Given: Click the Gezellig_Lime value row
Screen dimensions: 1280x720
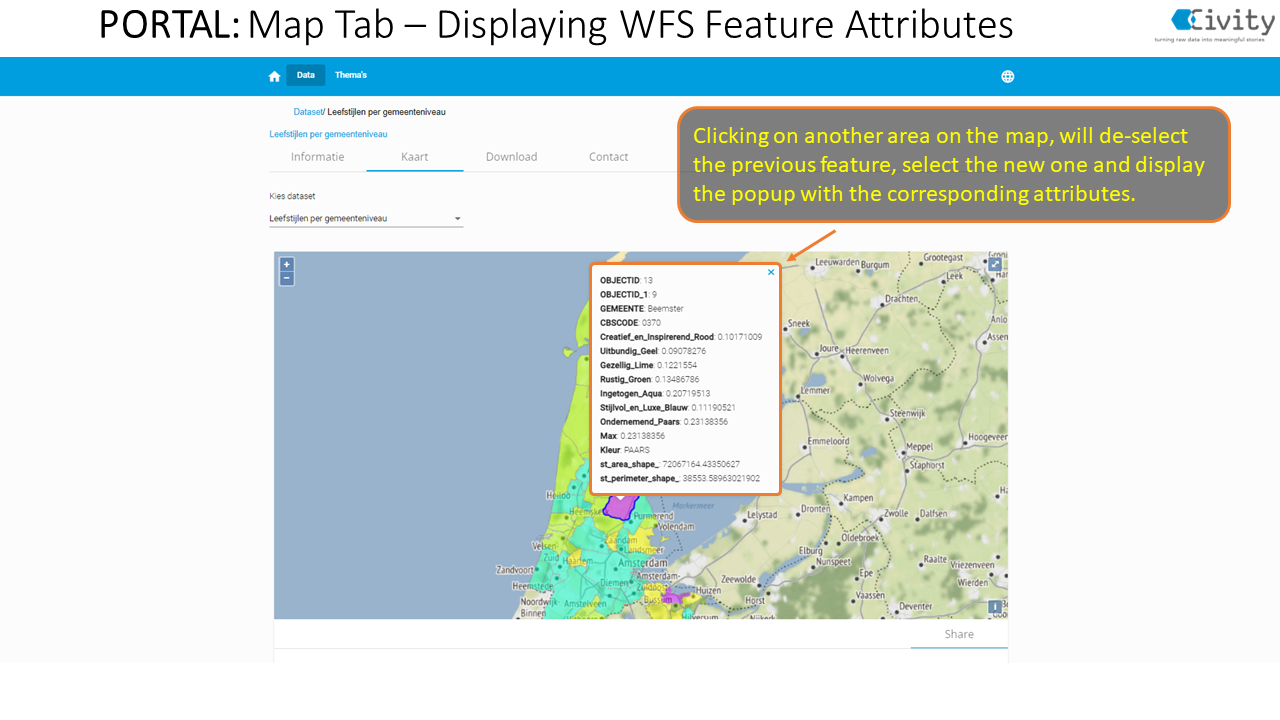Looking at the screenshot, I should click(x=649, y=365).
